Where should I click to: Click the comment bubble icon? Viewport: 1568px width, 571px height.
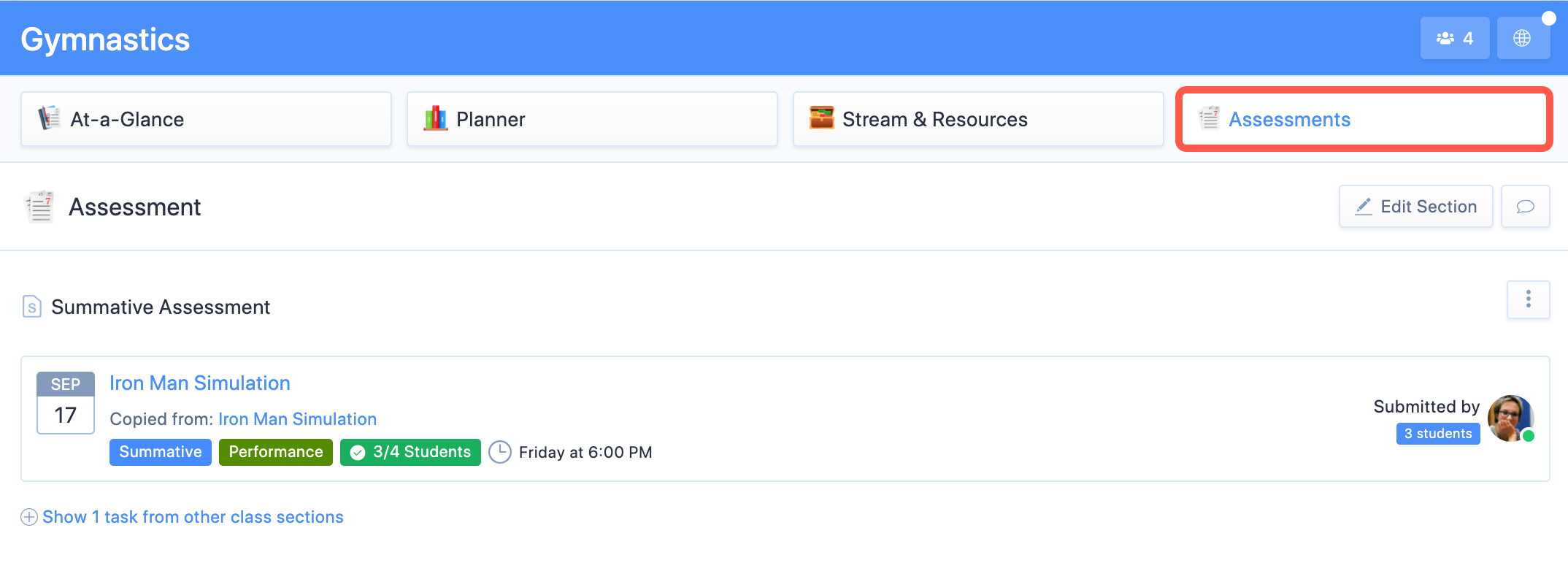tap(1525, 207)
